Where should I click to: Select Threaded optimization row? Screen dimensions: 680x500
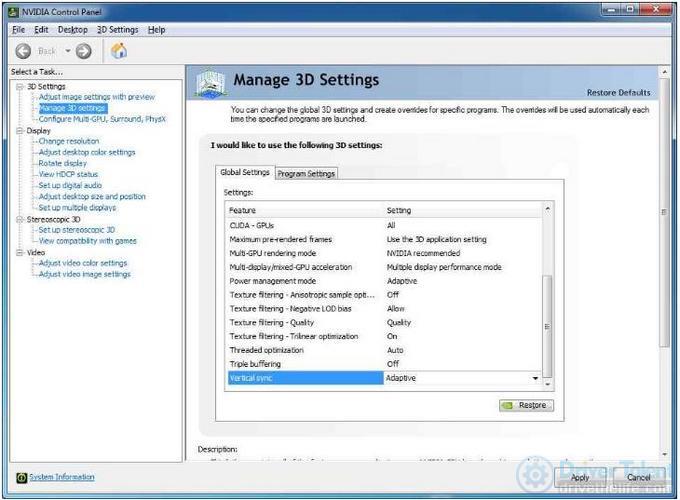point(384,350)
